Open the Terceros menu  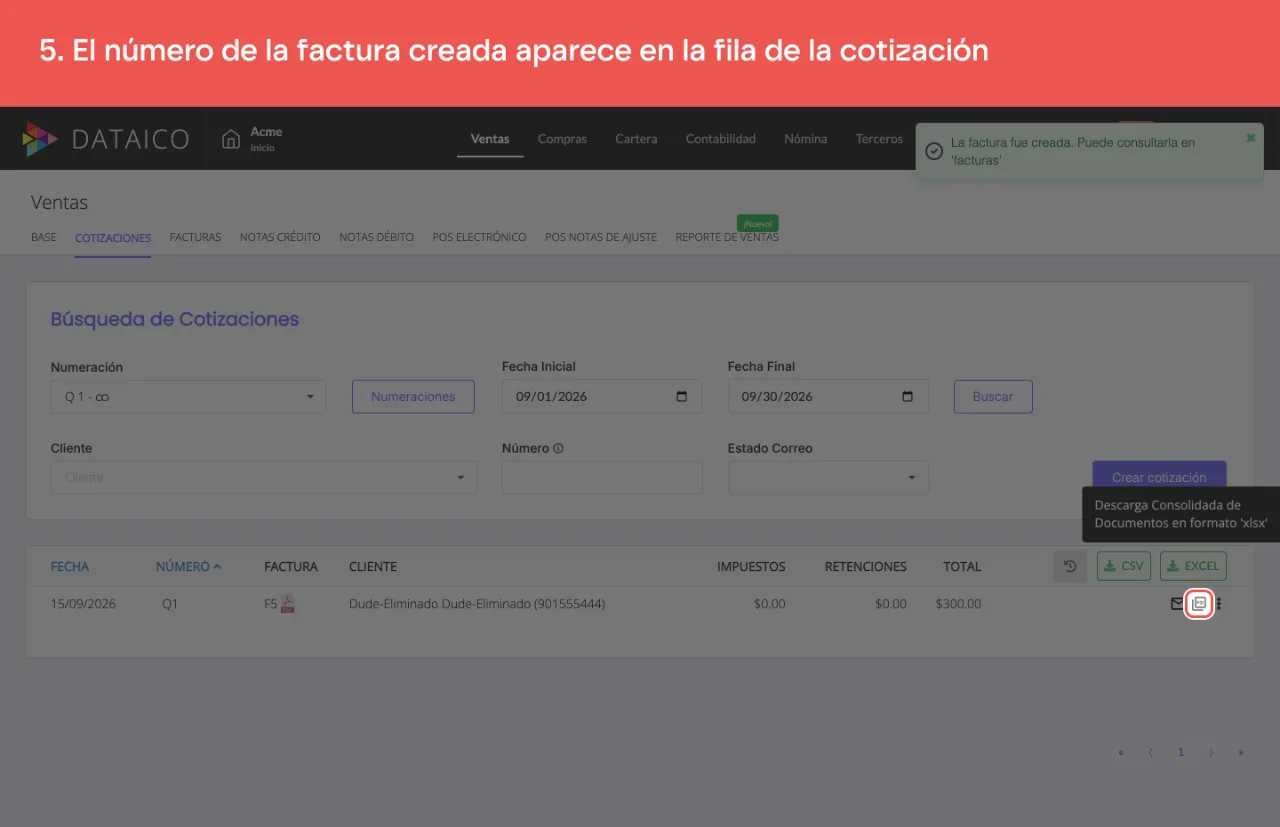click(x=879, y=139)
